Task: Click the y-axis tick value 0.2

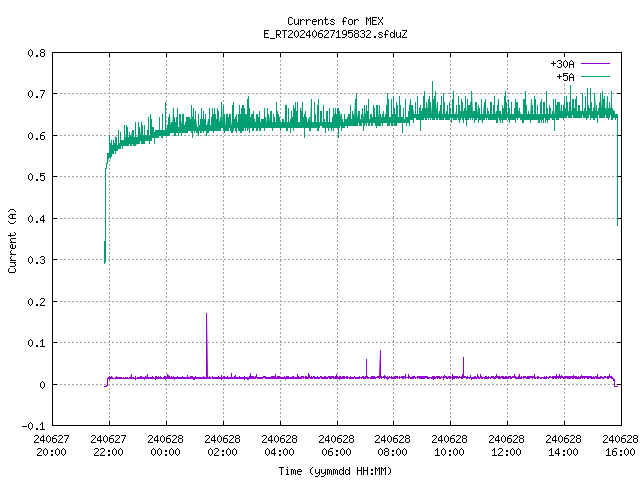Action: tap(36, 302)
